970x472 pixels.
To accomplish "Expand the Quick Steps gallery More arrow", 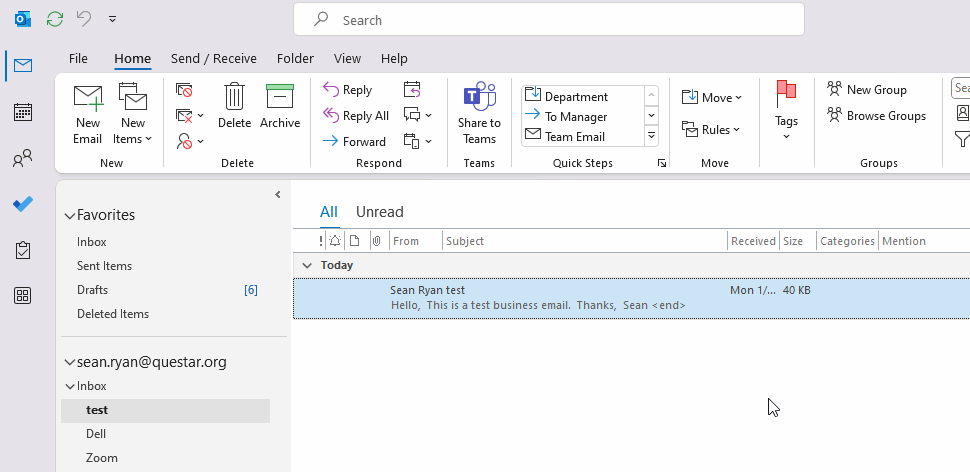I will (x=651, y=135).
